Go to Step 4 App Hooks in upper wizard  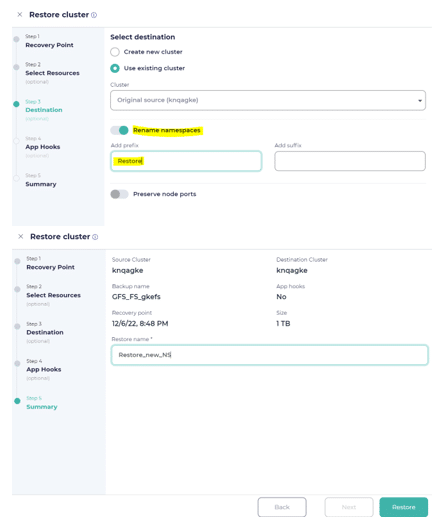coord(43,147)
